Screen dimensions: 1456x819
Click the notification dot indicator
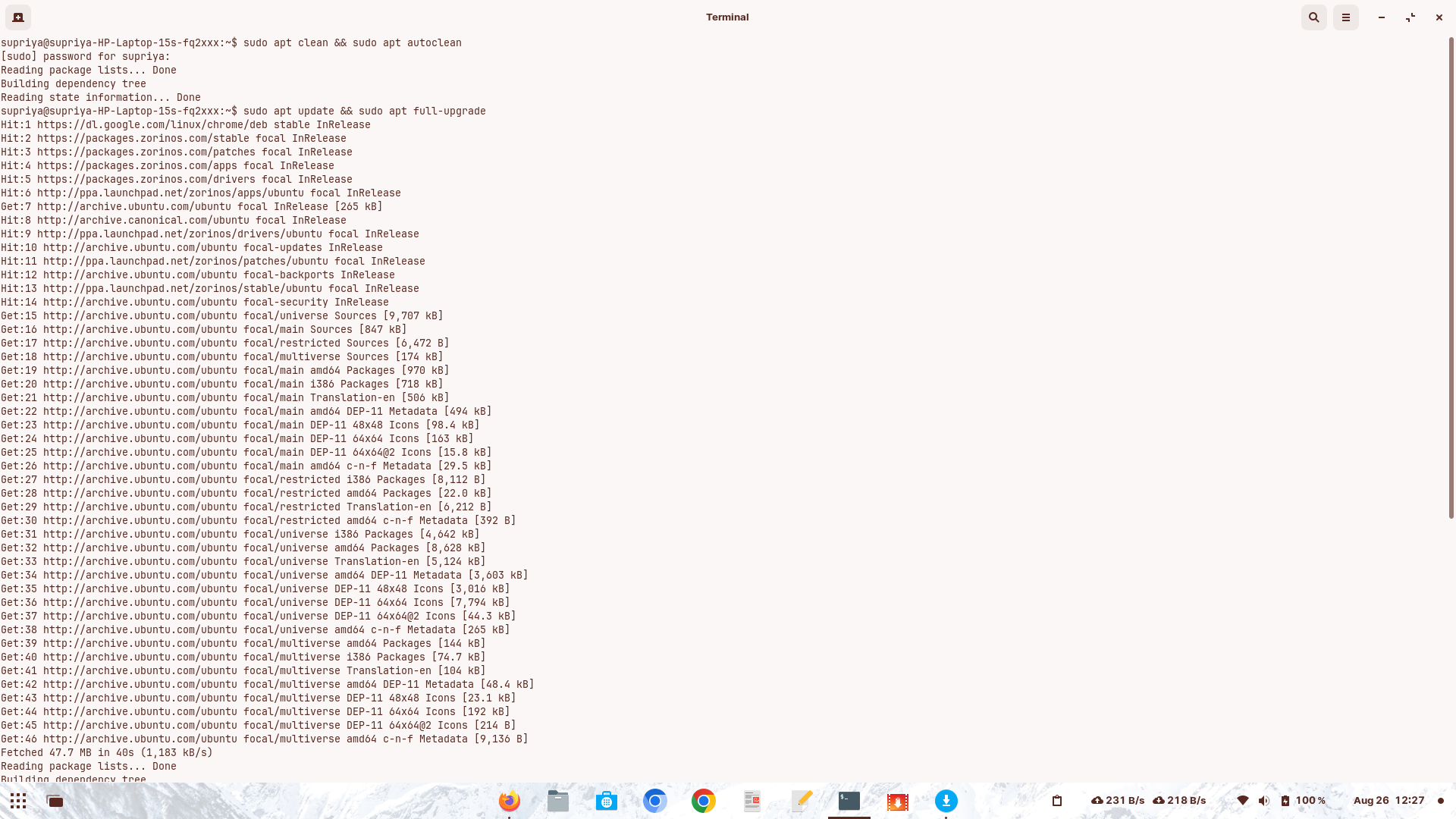(1441, 801)
